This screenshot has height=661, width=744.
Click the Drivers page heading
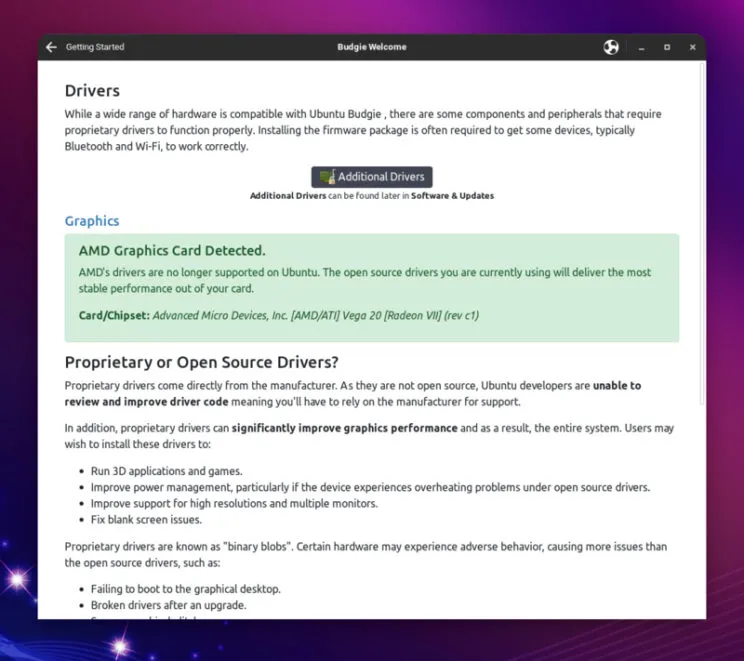click(92, 91)
